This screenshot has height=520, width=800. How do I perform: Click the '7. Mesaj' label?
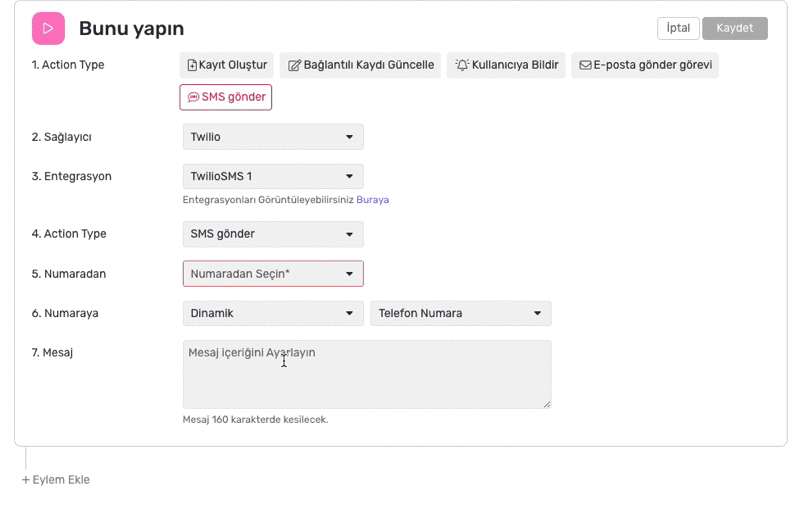point(52,353)
